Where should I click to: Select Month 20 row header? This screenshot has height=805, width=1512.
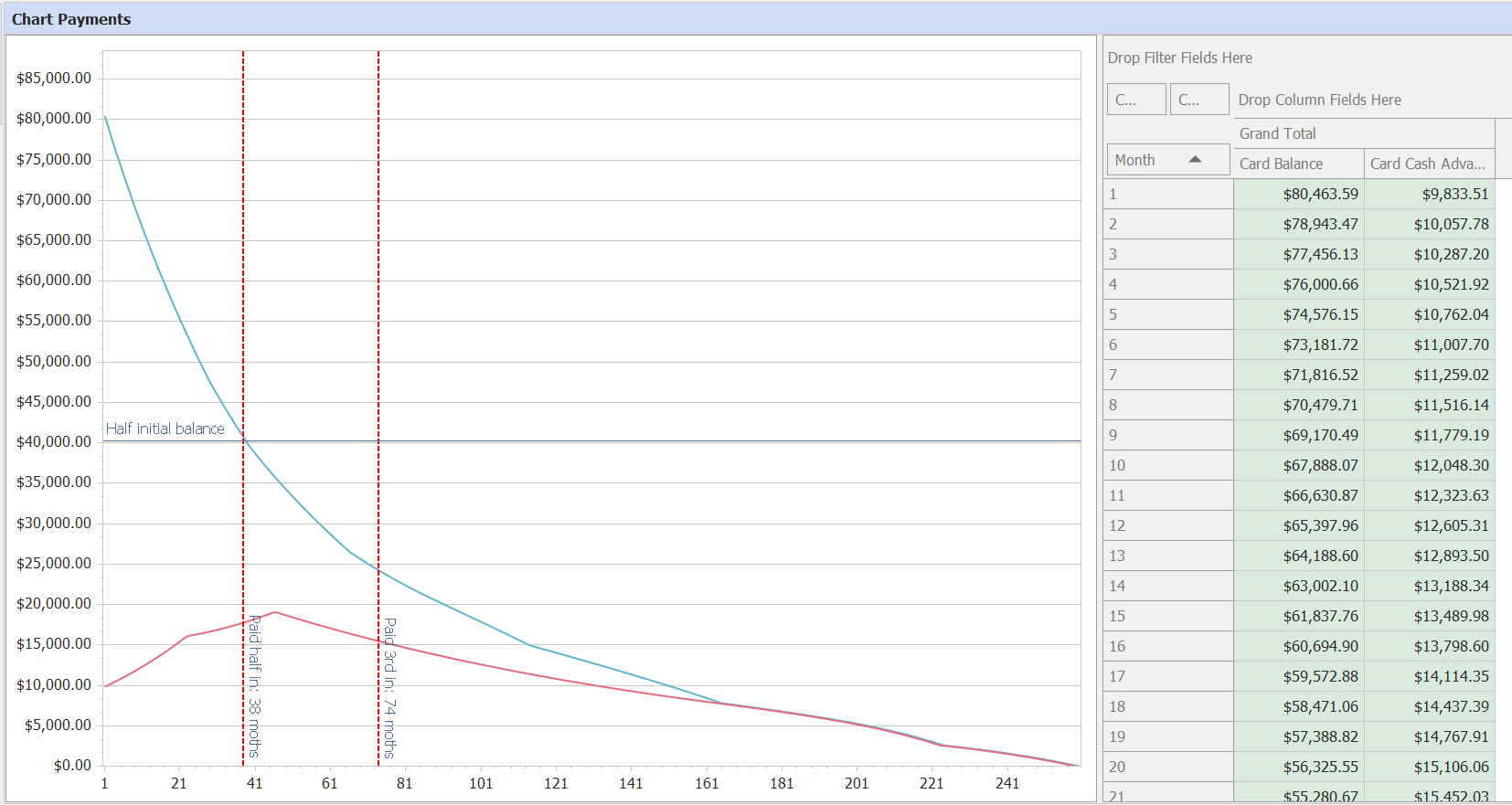coord(1167,767)
